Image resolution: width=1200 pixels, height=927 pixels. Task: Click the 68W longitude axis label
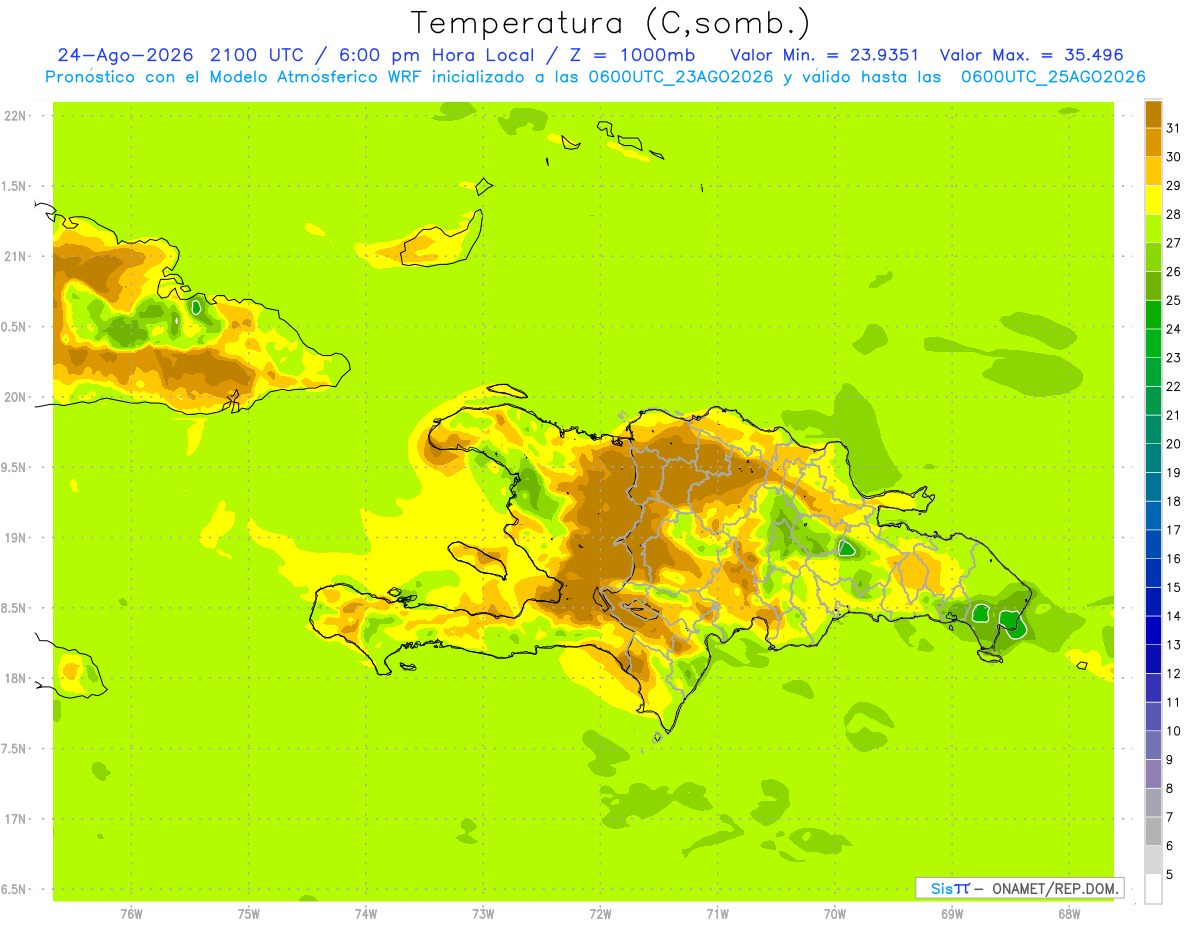point(1069,913)
